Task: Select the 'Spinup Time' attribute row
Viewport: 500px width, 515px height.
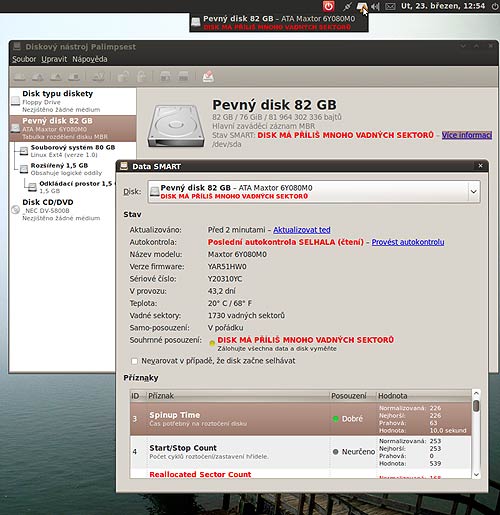Action: pyautogui.click(x=301, y=419)
